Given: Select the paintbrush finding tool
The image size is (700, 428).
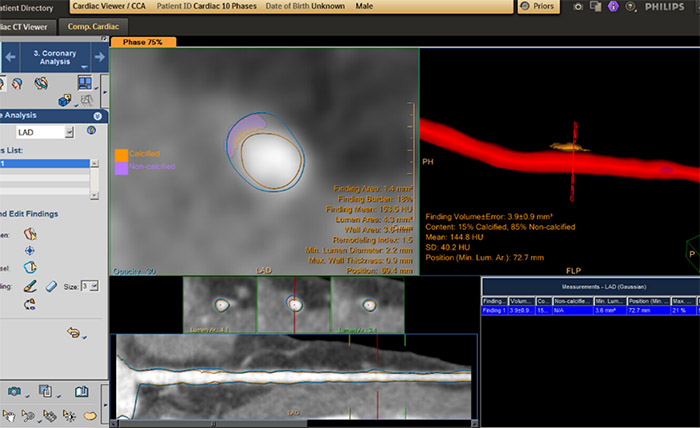Looking at the screenshot, I should [x=30, y=286].
